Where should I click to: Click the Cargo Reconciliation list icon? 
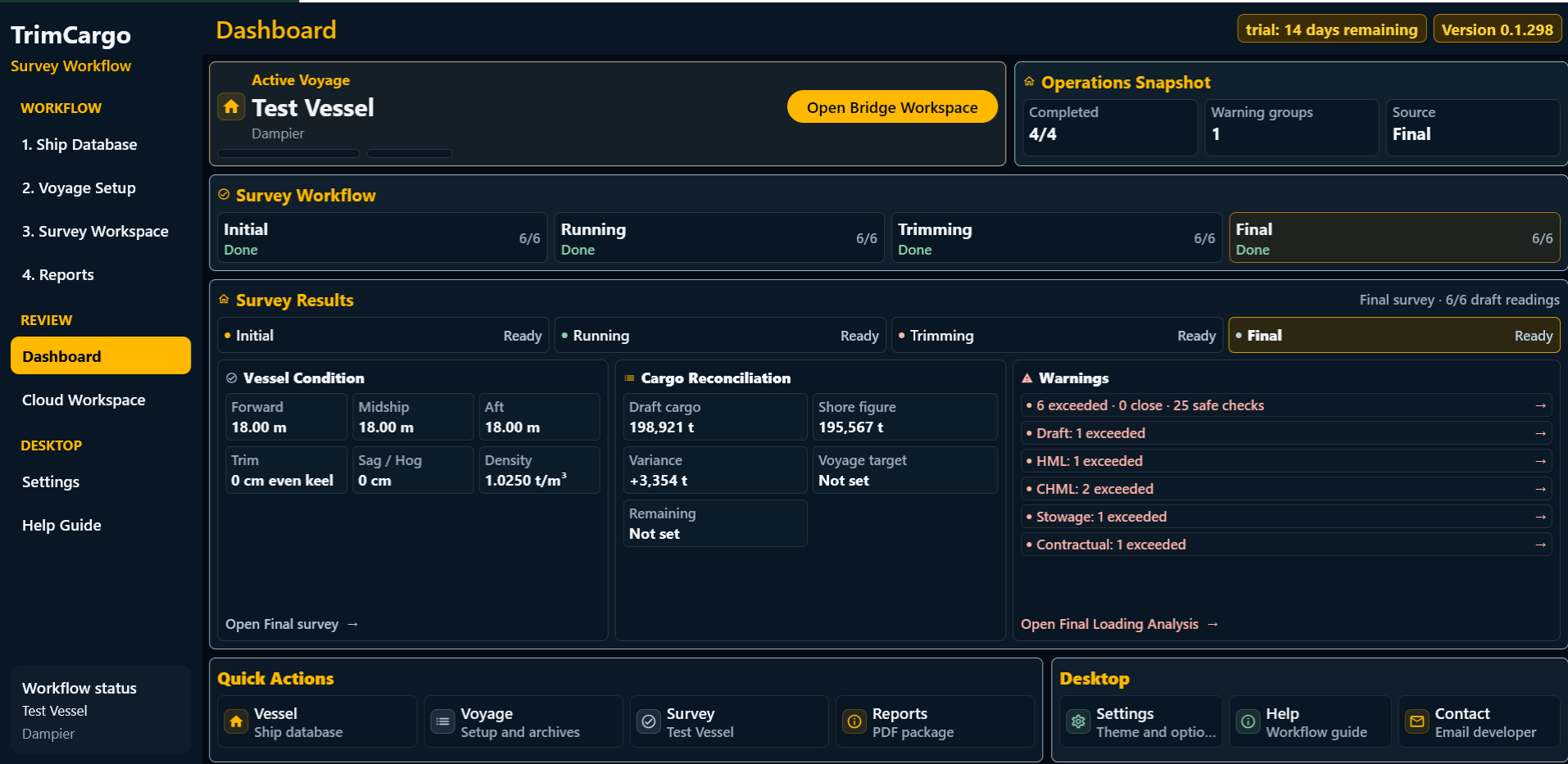point(629,378)
